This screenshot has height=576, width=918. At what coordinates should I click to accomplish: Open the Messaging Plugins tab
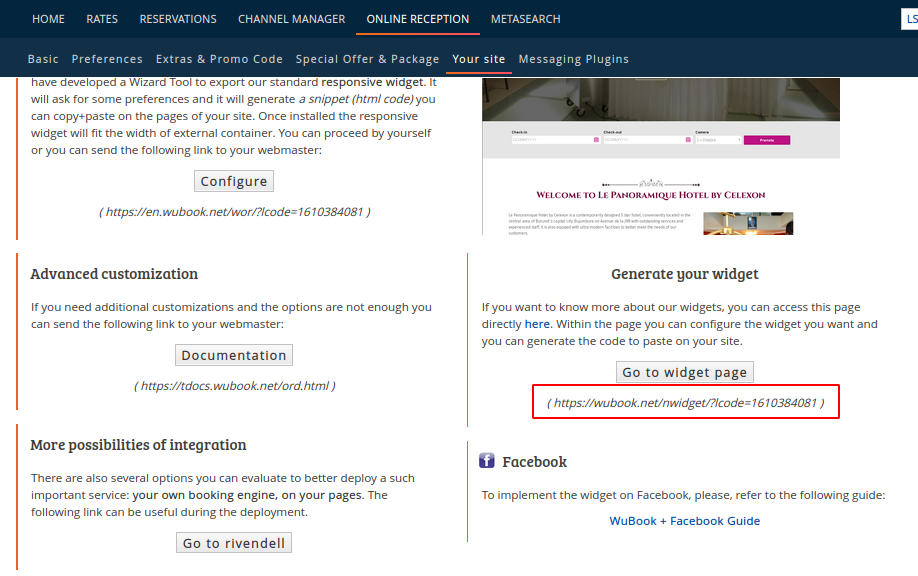pyautogui.click(x=574, y=59)
